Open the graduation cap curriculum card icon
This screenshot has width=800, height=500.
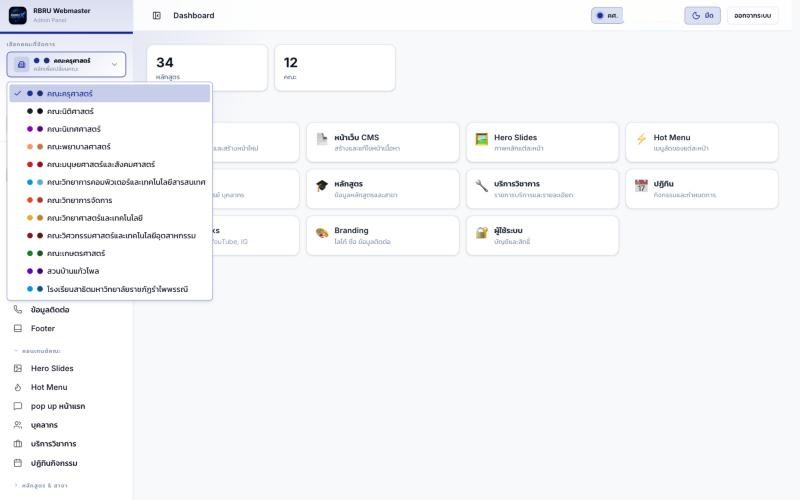click(322, 186)
